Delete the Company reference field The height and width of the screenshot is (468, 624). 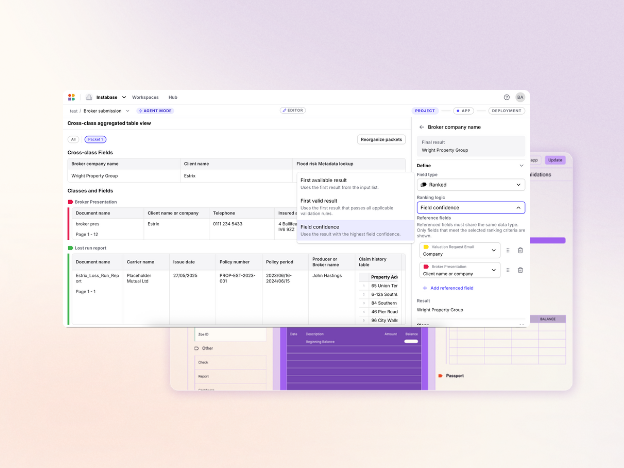coord(520,250)
